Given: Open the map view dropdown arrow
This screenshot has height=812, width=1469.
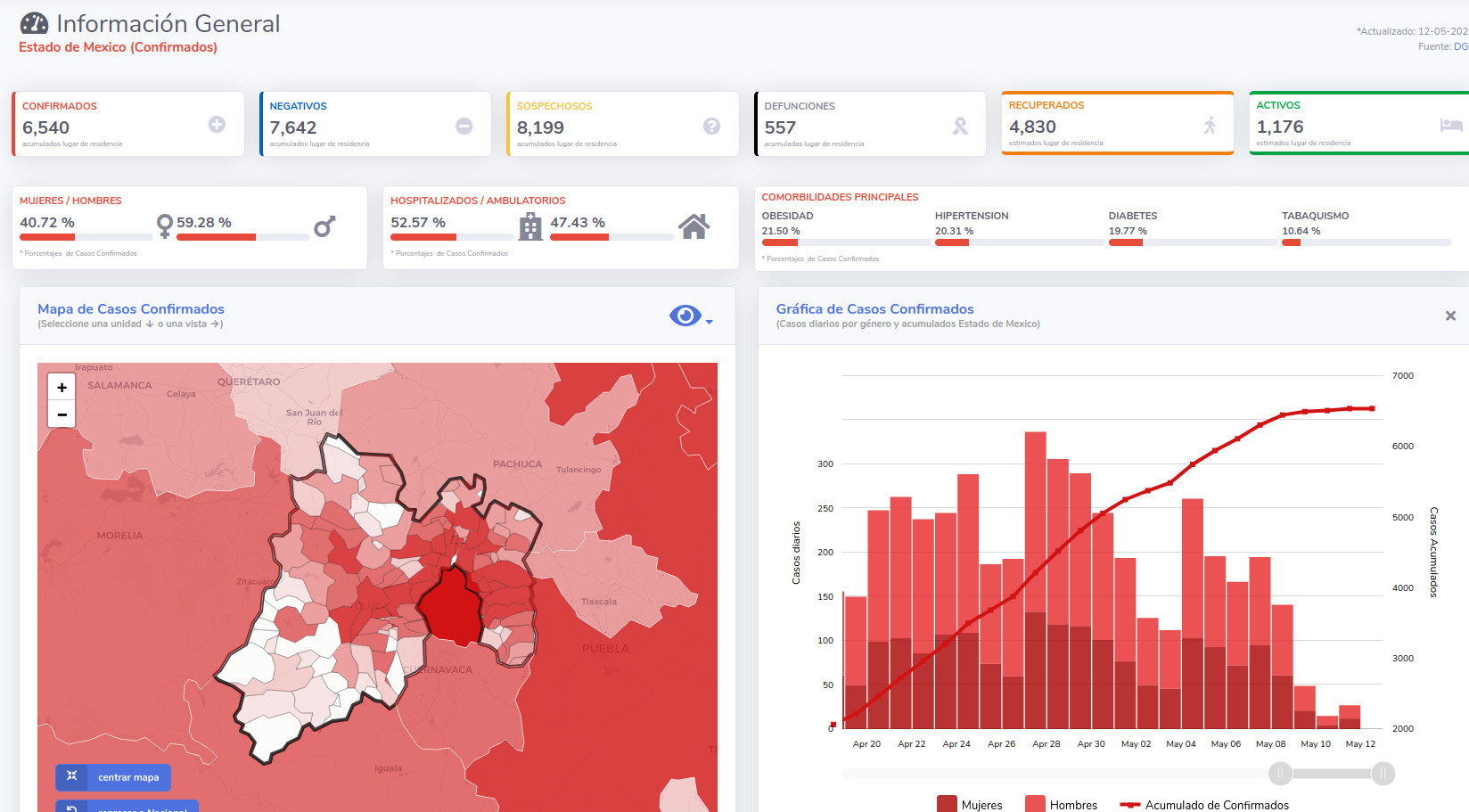Looking at the screenshot, I should coord(710,322).
